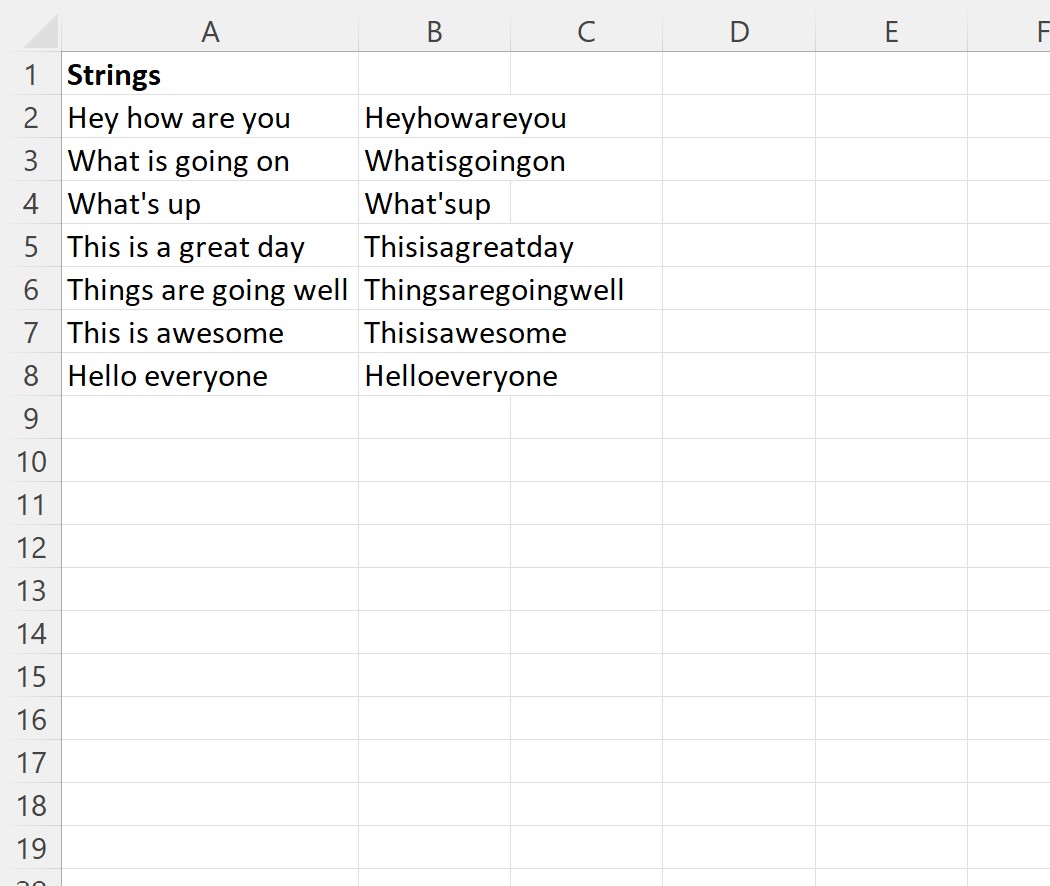The height and width of the screenshot is (886, 1050).
Task: Select cell 'What is going on'
Action: click(x=210, y=159)
